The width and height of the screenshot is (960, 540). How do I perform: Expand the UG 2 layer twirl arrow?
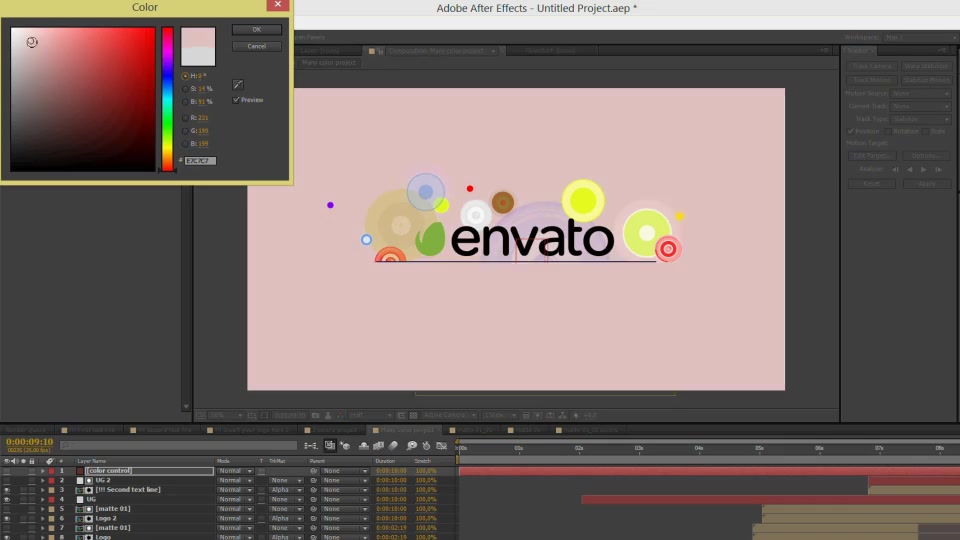click(43, 481)
